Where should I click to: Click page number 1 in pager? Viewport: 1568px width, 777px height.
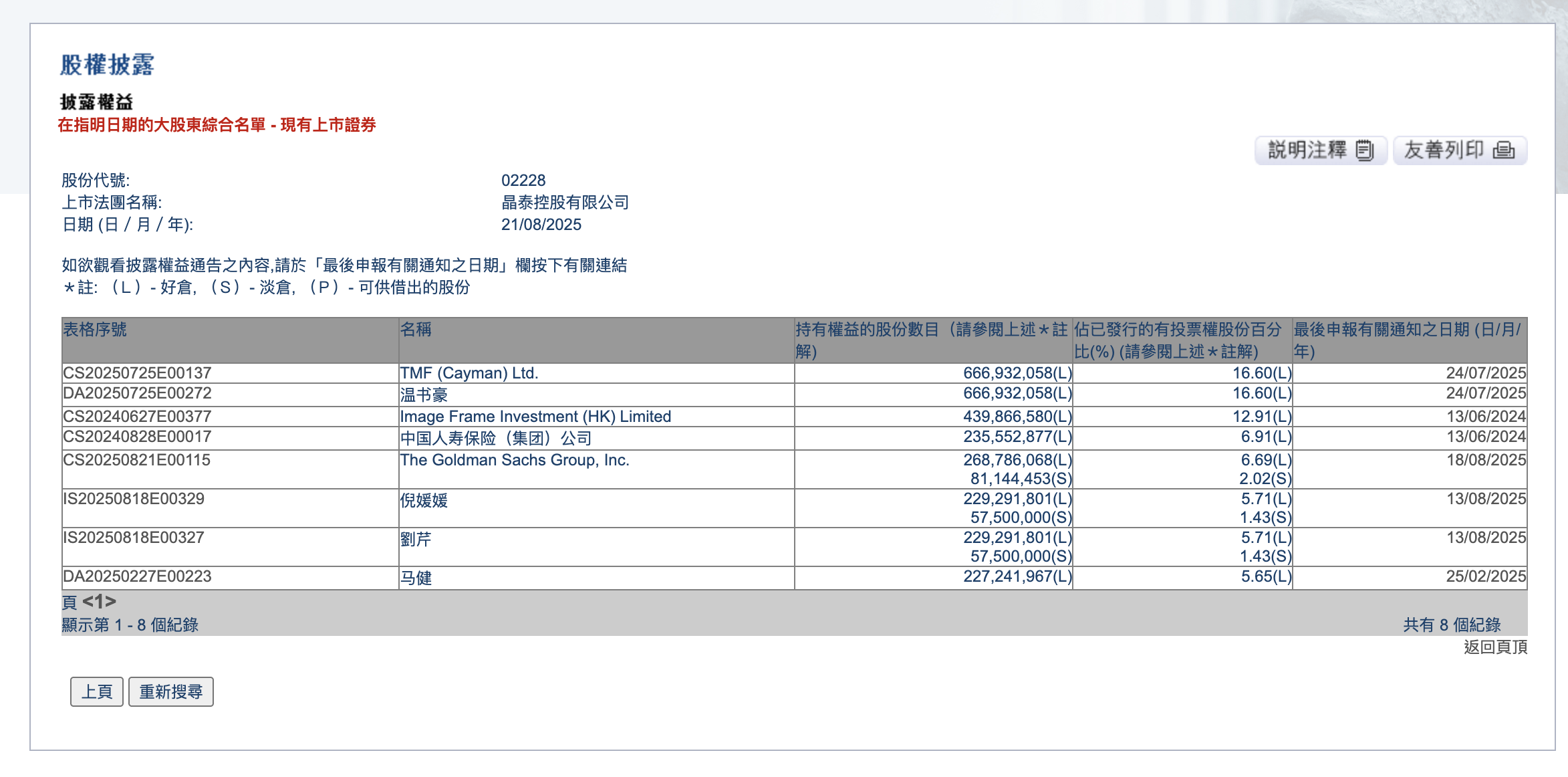99,602
